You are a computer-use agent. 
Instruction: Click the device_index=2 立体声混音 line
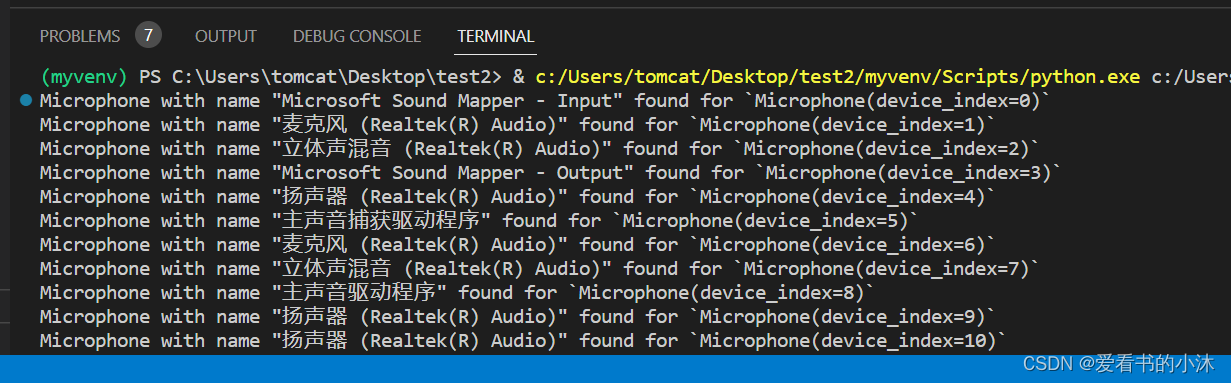pos(540,149)
